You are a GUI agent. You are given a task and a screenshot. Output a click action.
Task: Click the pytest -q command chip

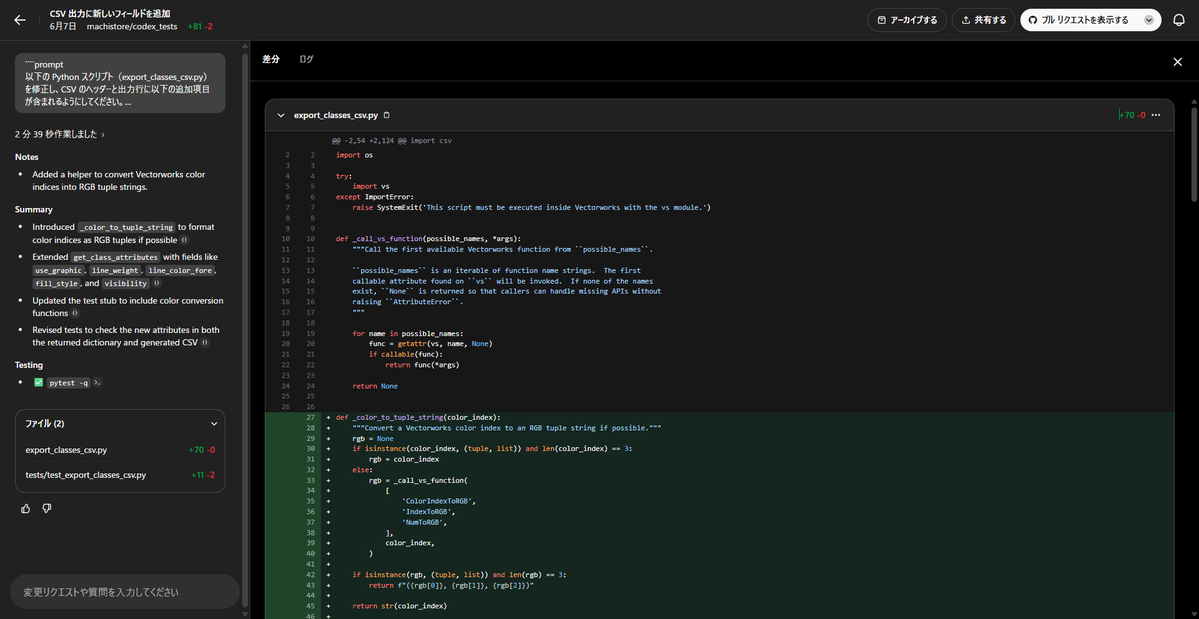tap(69, 383)
